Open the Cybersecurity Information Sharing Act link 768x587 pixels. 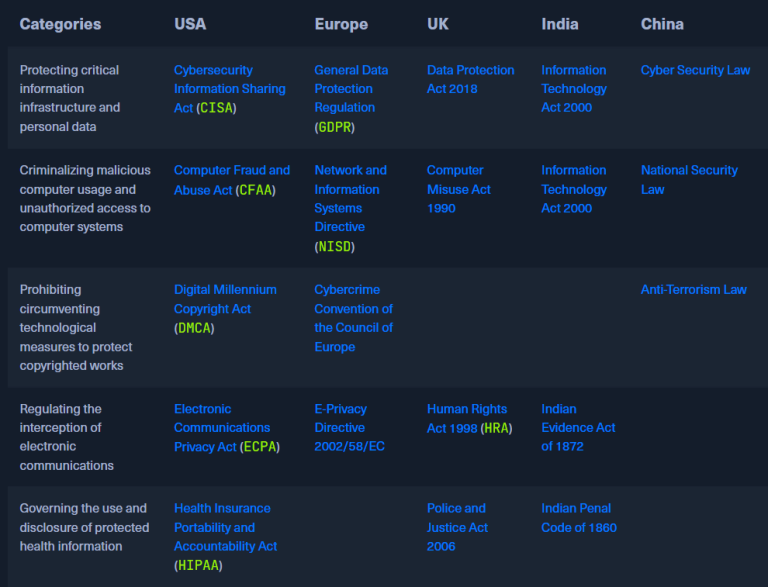coord(230,89)
